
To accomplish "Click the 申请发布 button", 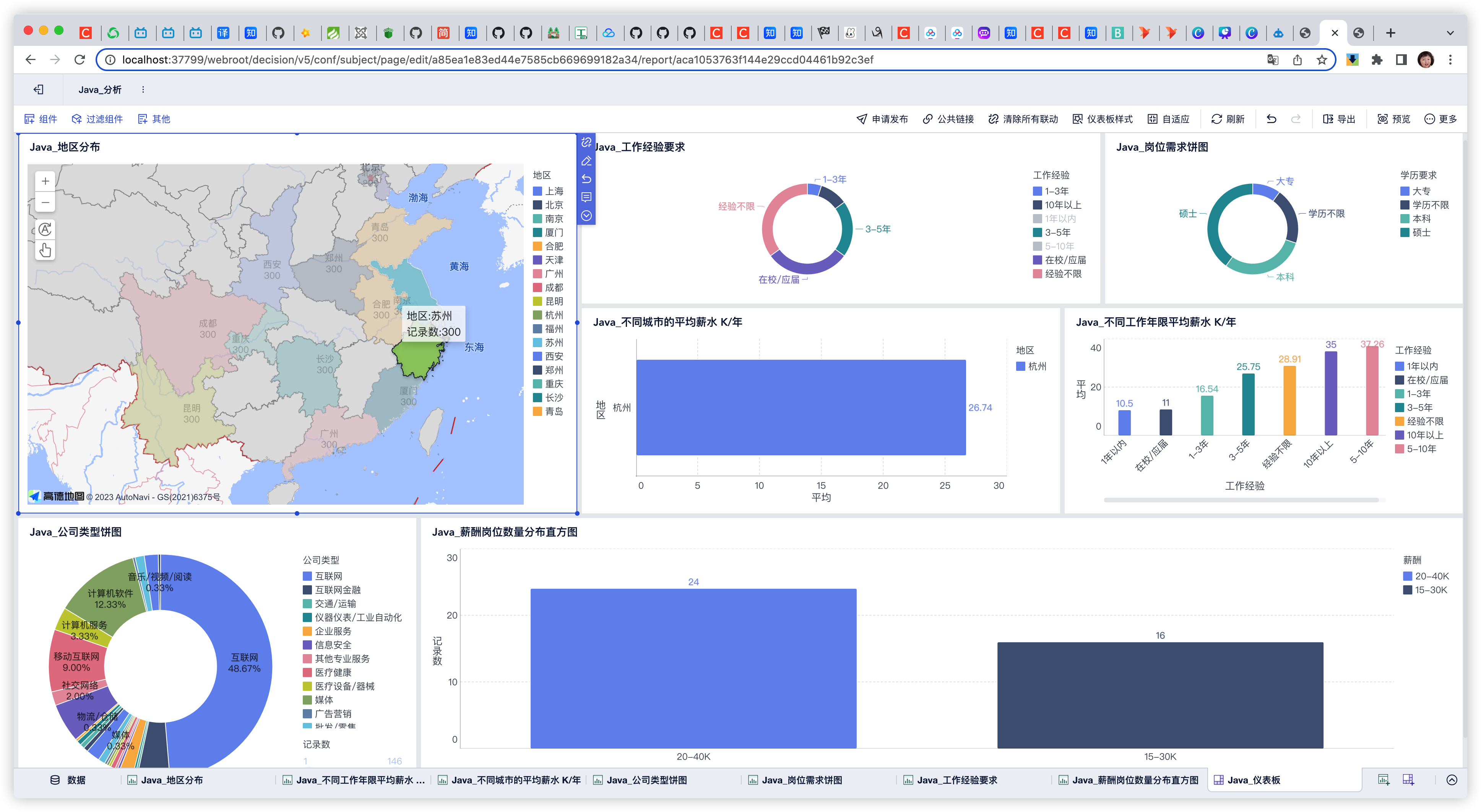I will [882, 119].
